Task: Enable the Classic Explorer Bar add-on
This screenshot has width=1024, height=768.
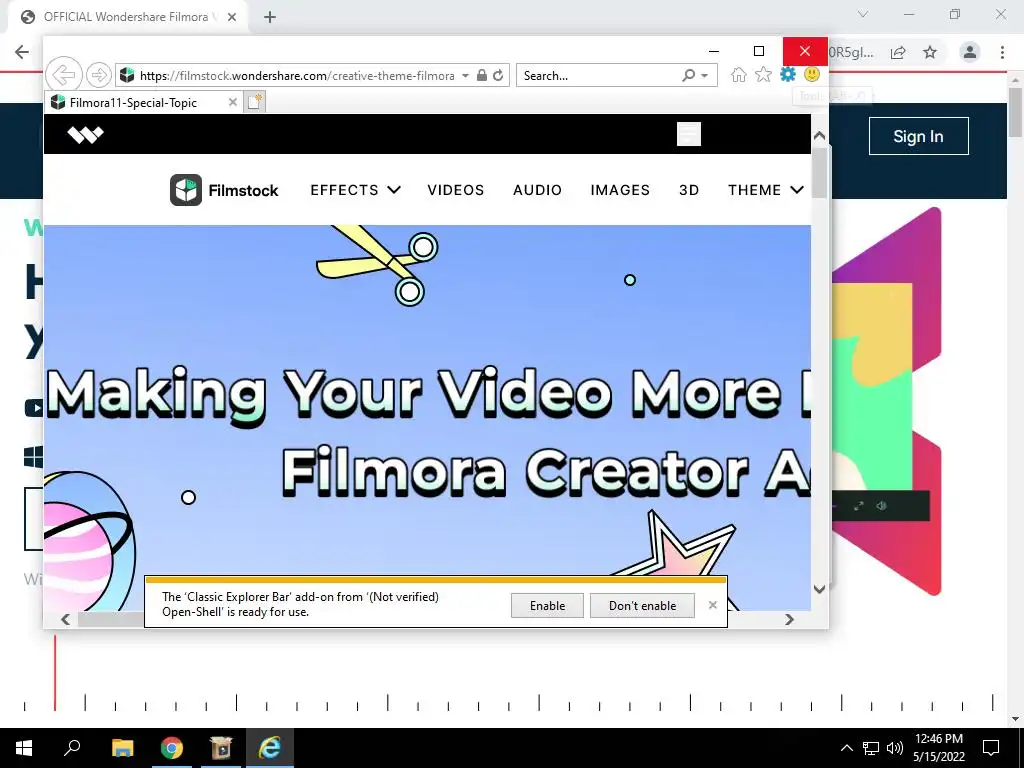Action: pos(547,605)
